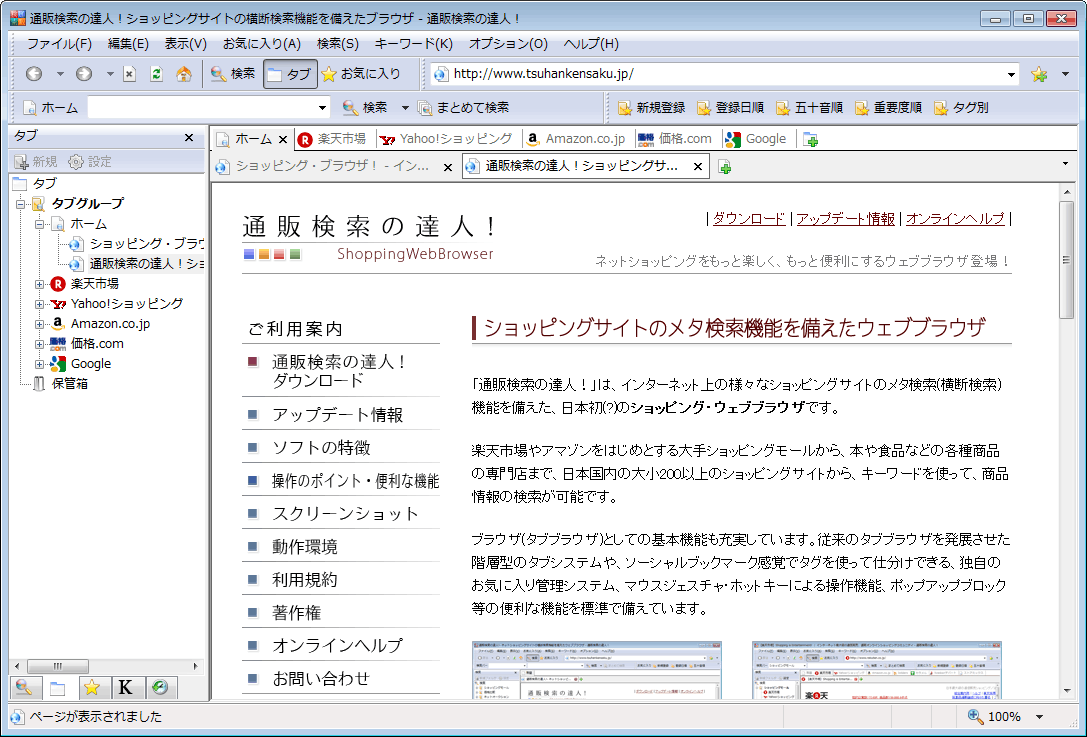Viewport: 1087px width, 737px height.
Task: Open ソフトの特徴 in the ご利用案内 menu
Action: [322, 448]
